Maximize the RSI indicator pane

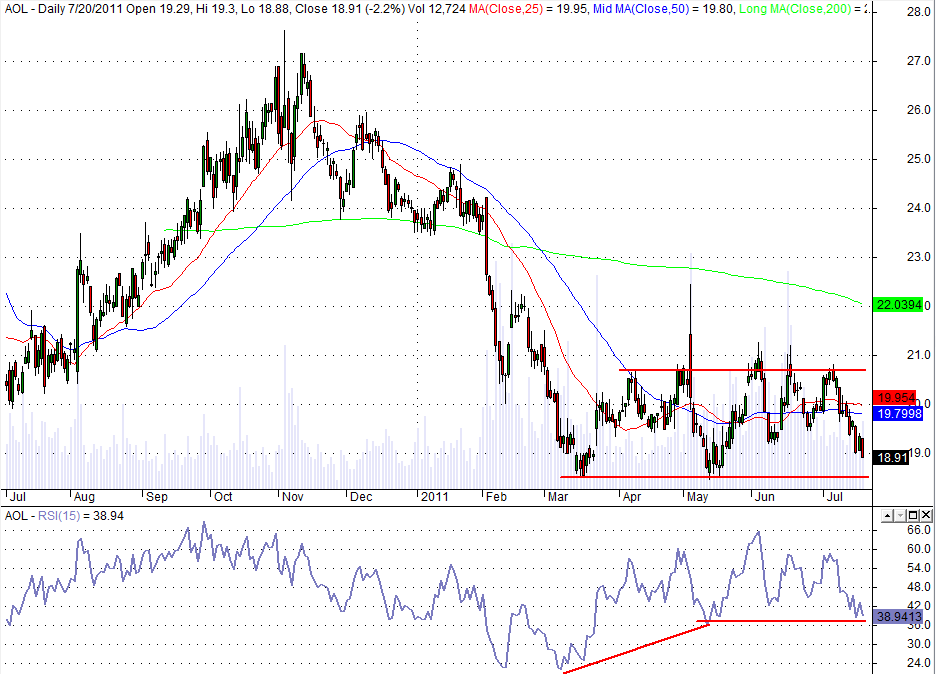pos(913,515)
